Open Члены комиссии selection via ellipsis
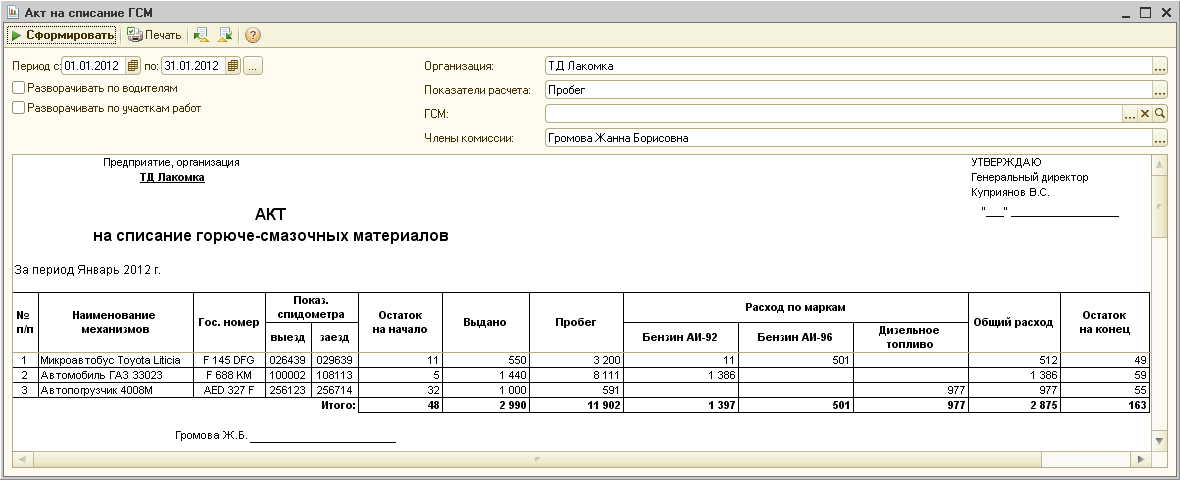The image size is (1180, 480). click(x=1159, y=138)
